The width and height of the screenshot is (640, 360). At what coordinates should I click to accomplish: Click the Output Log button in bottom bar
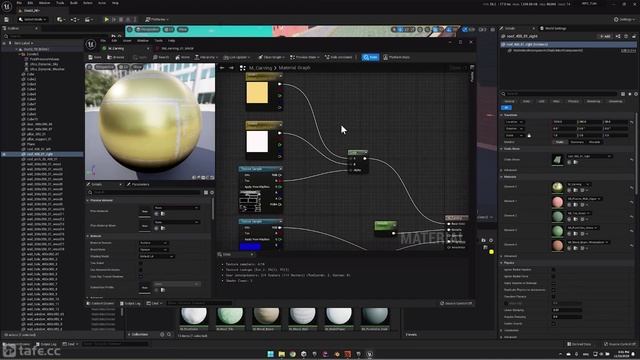click(47, 344)
